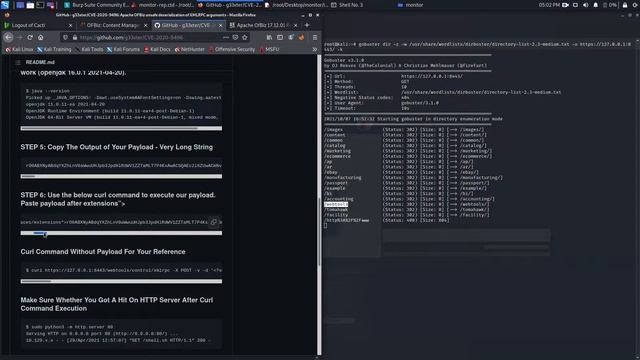View site security padlock info
640x360 pixels.
click(75, 37)
